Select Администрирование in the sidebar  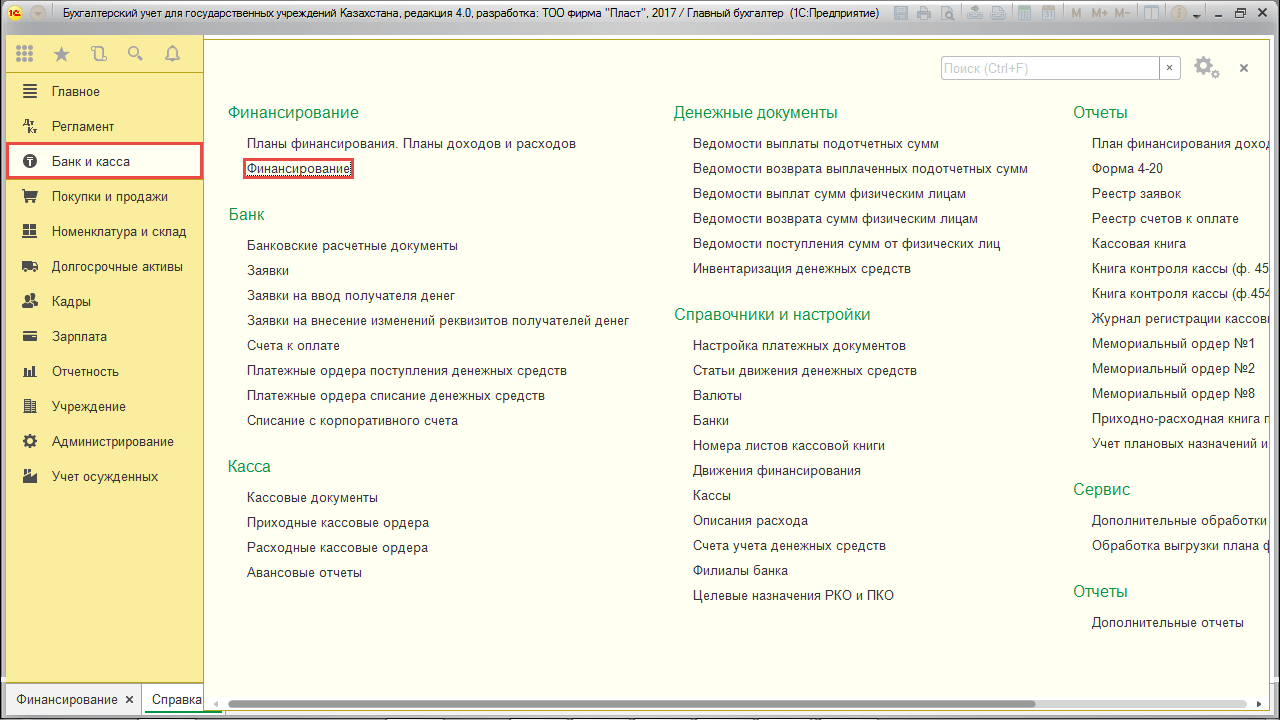112,442
